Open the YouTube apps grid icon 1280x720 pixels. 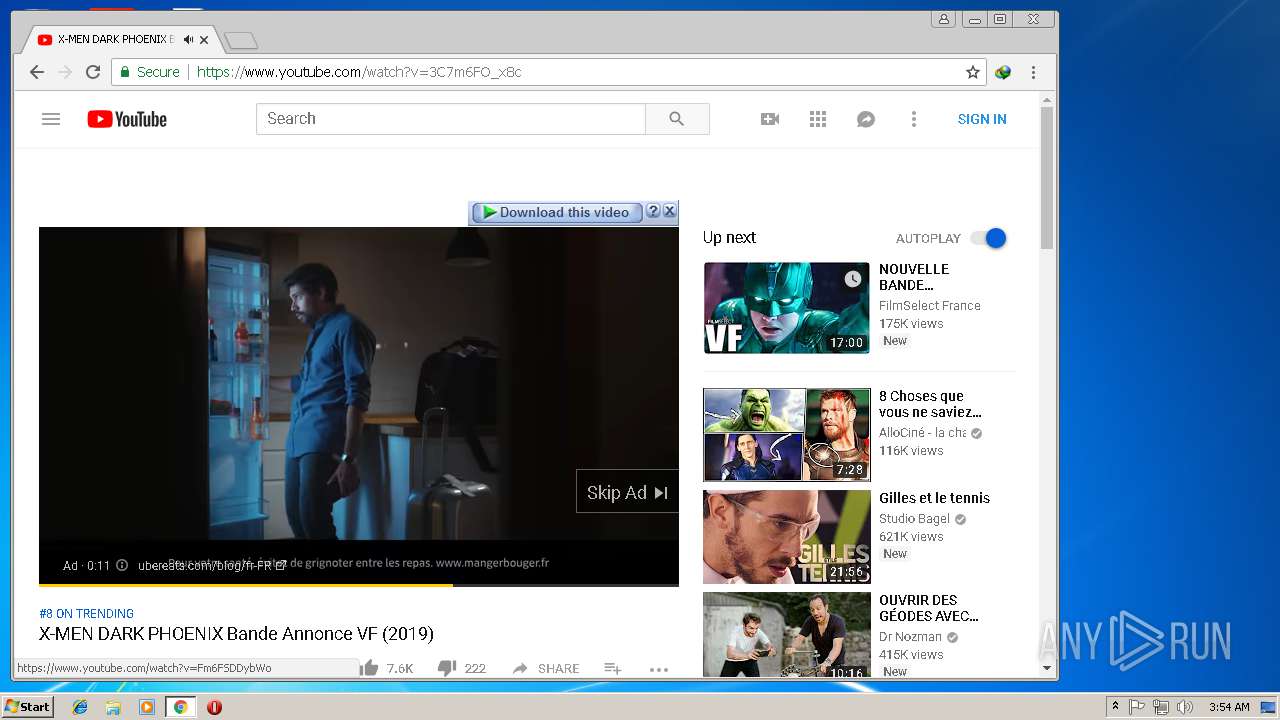point(818,119)
